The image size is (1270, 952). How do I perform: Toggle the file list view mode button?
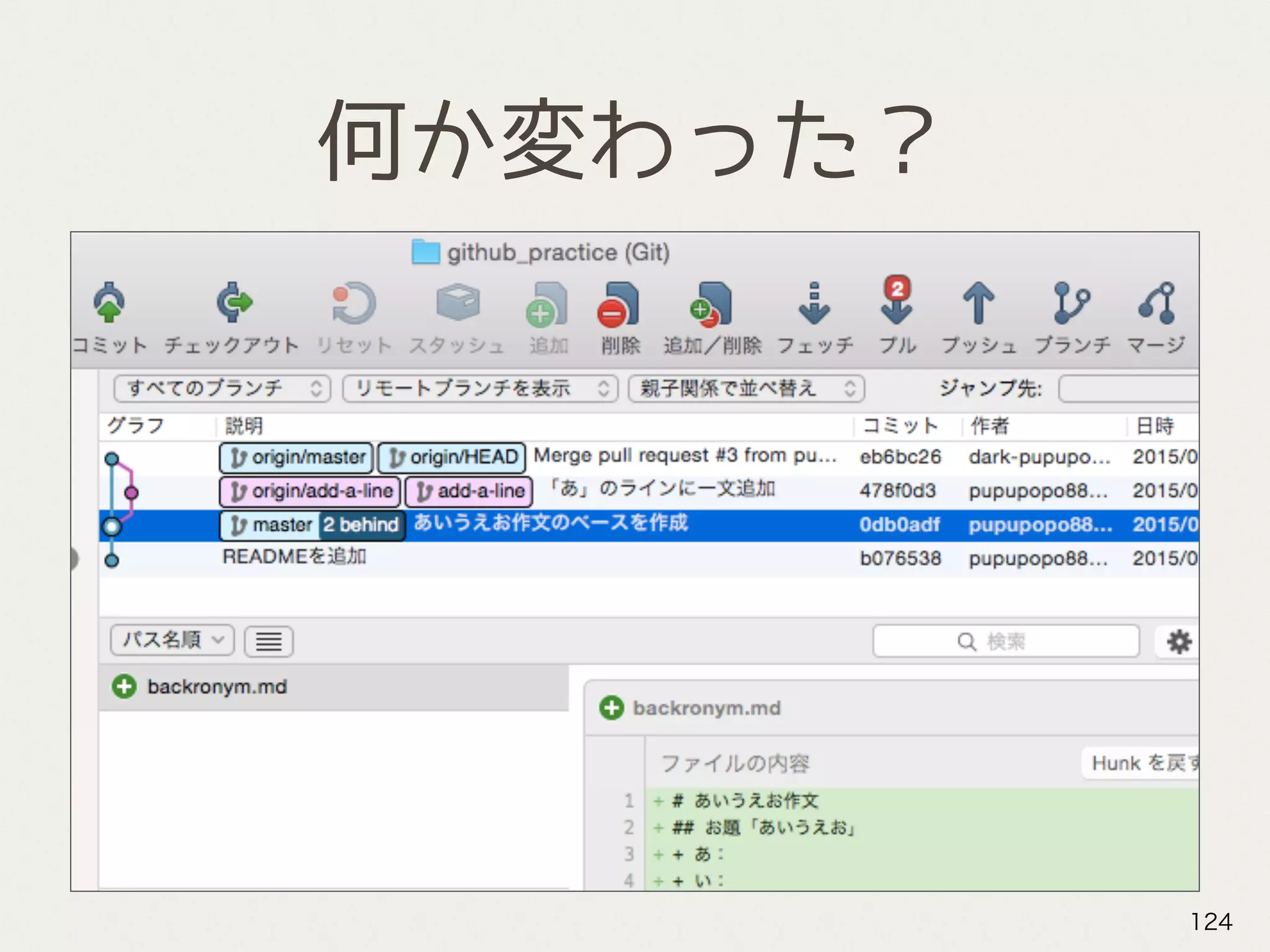tap(269, 641)
